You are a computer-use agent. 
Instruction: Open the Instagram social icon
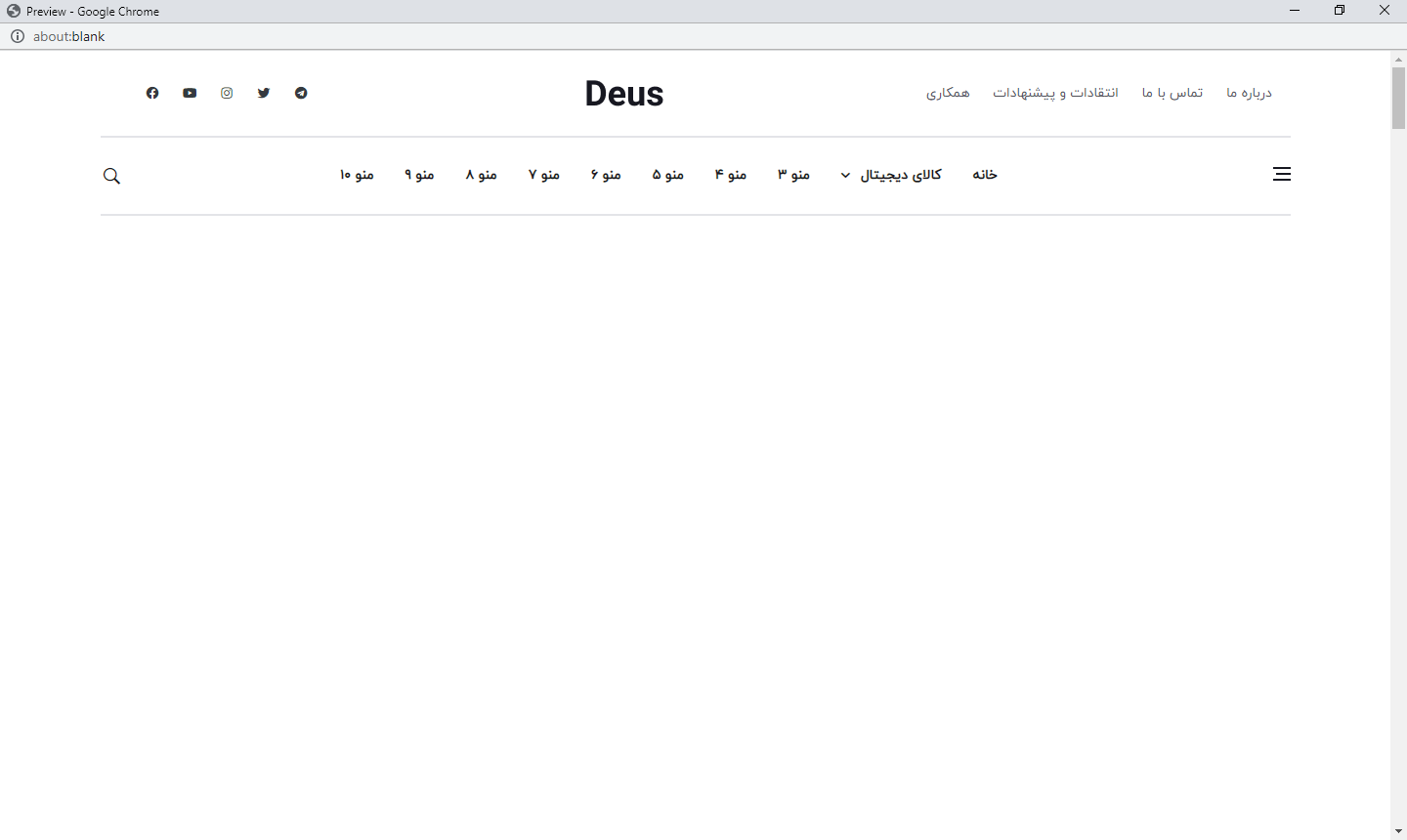[x=227, y=93]
